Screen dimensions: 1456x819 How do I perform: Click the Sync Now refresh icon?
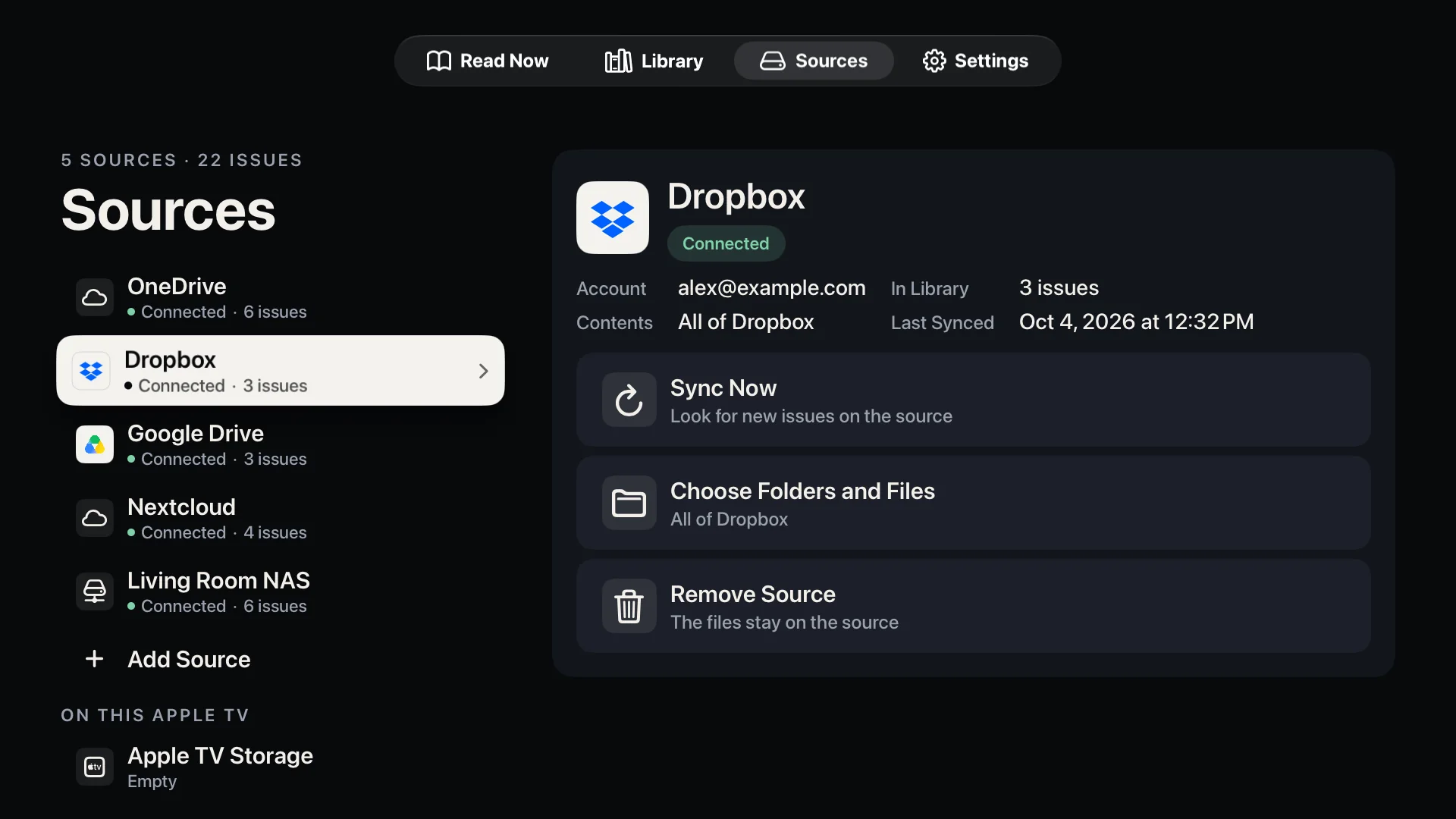click(629, 400)
